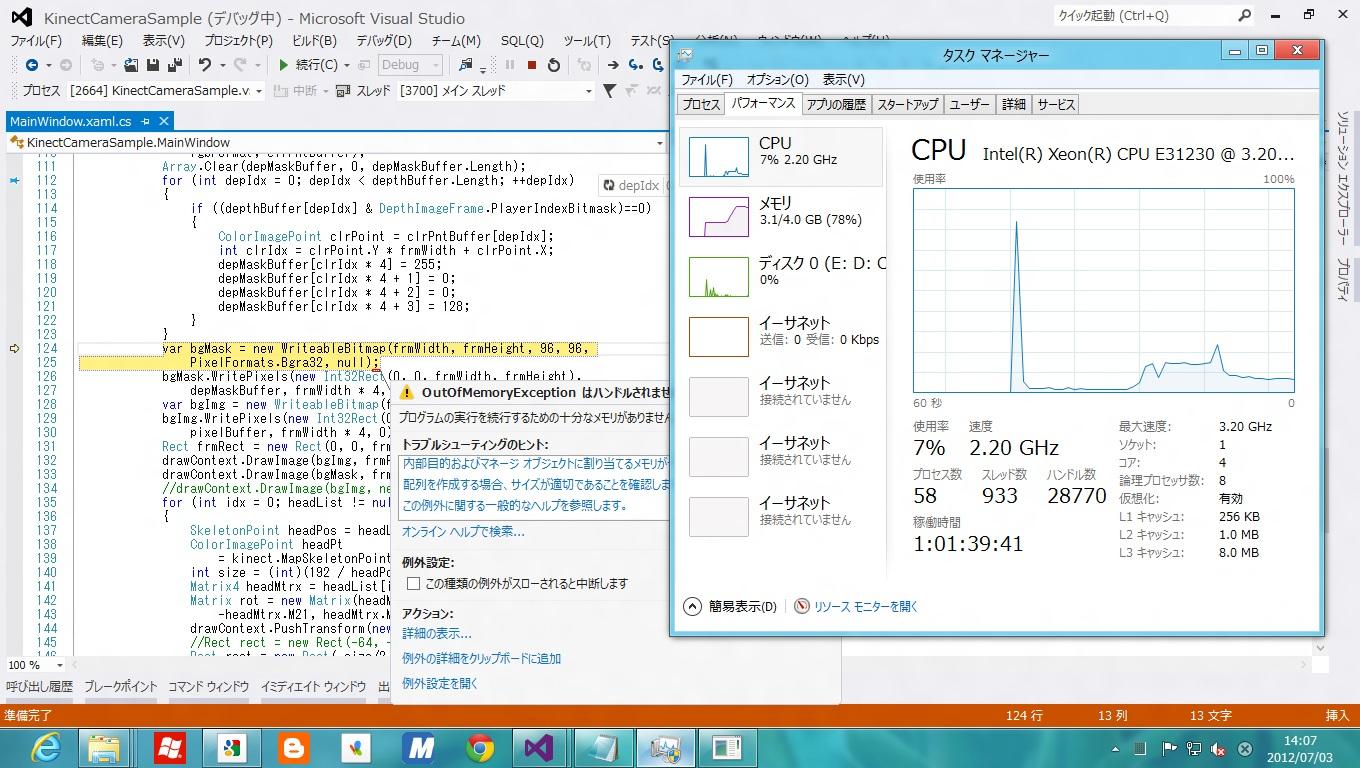Toggle pin on MainWindow.xaml.cs tab
Viewport: 1360px width, 768px height.
pyautogui.click(x=145, y=121)
